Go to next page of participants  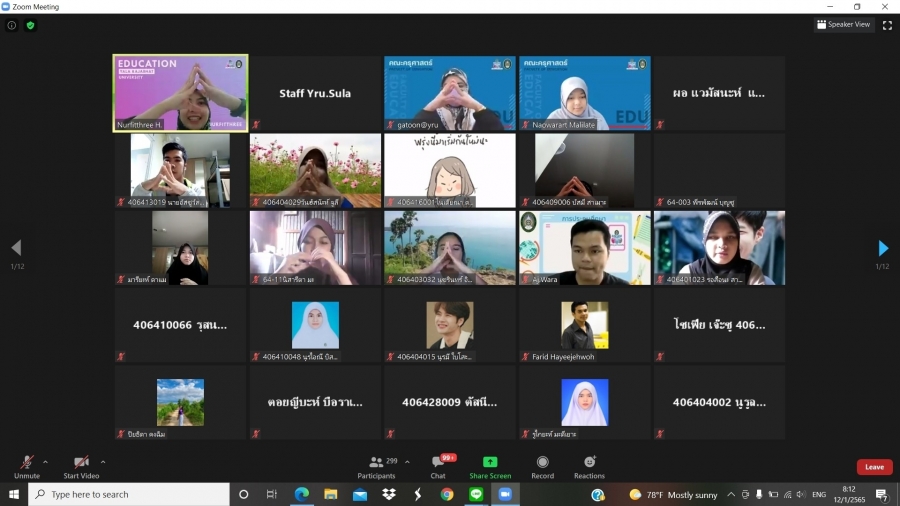pyautogui.click(x=882, y=248)
